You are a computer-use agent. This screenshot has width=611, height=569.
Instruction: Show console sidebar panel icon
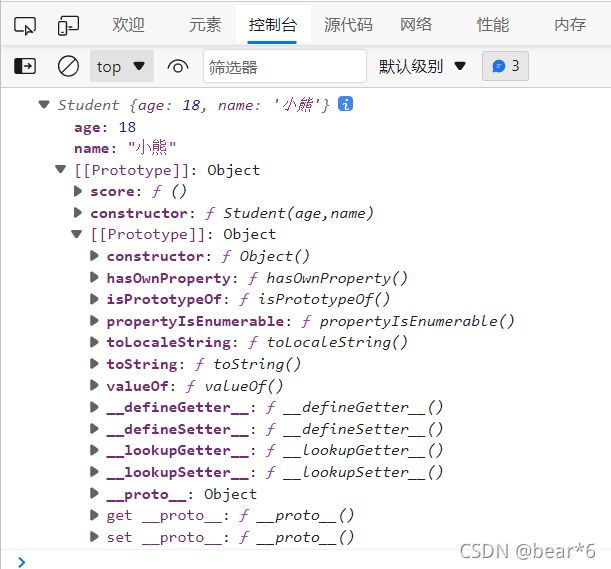coord(25,66)
